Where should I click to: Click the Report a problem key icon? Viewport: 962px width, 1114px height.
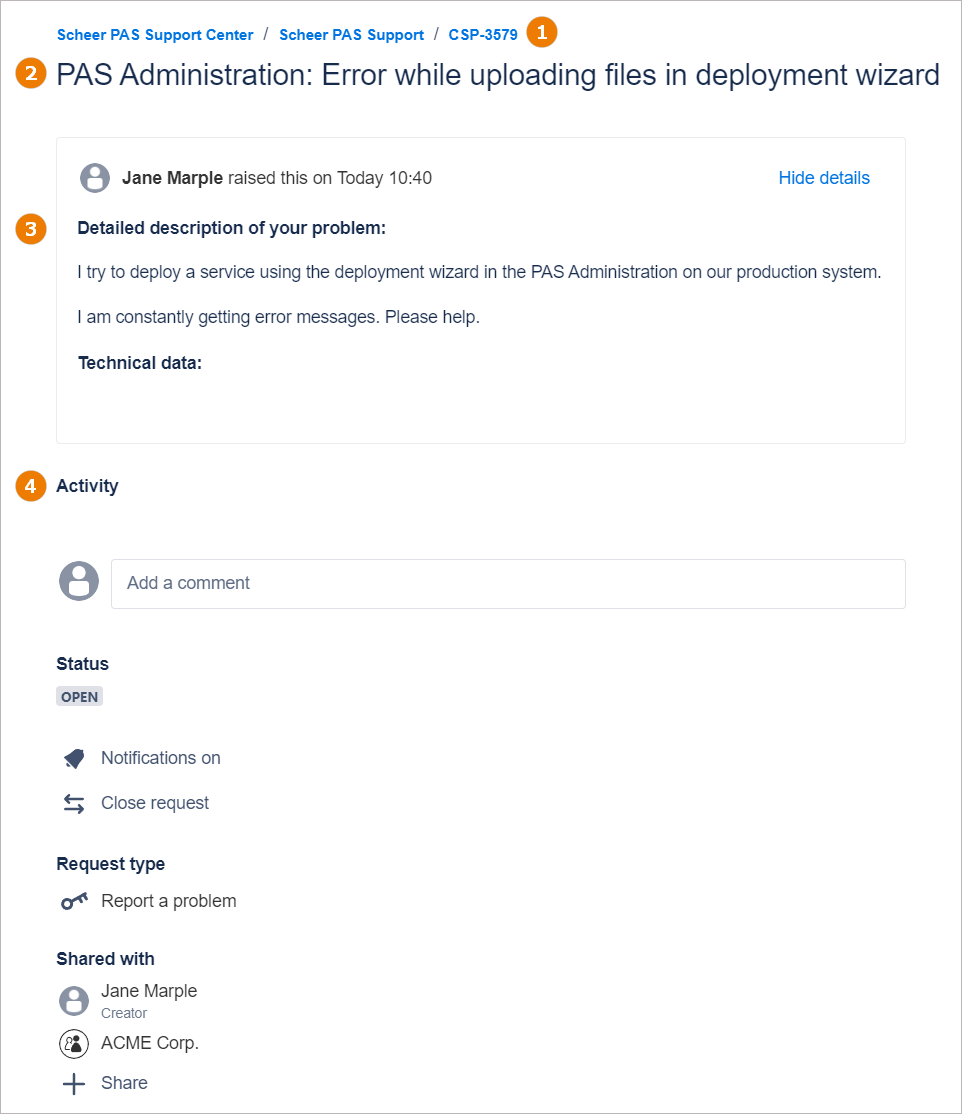74,902
